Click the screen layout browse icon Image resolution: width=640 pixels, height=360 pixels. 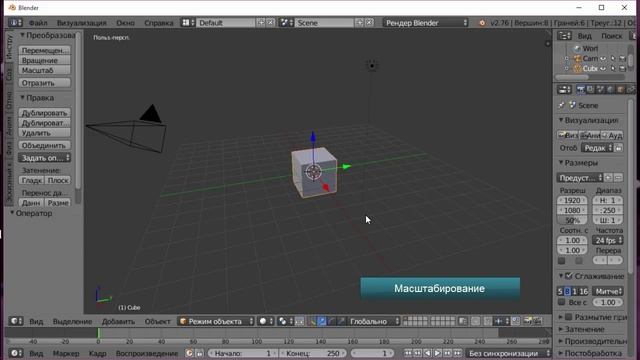tap(188, 22)
